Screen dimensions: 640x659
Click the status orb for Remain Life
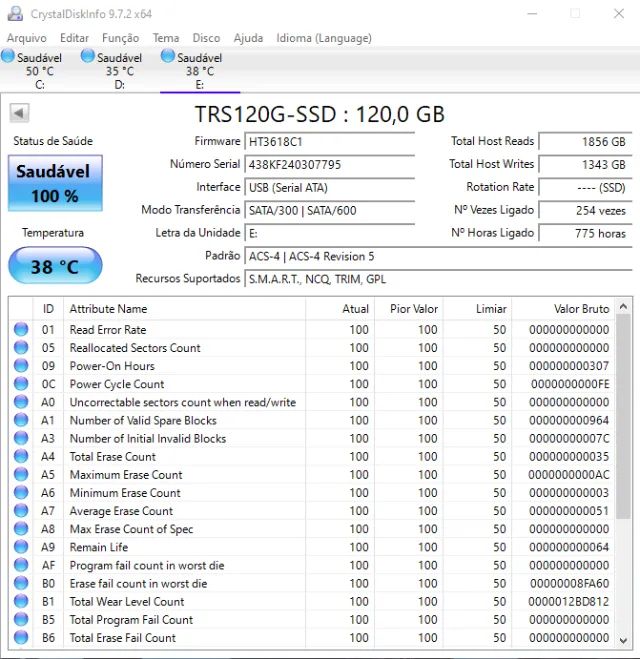21,547
